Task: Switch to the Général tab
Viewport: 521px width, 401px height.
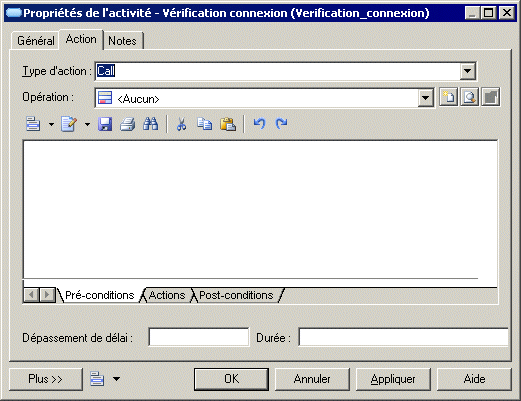Action: pos(36,41)
